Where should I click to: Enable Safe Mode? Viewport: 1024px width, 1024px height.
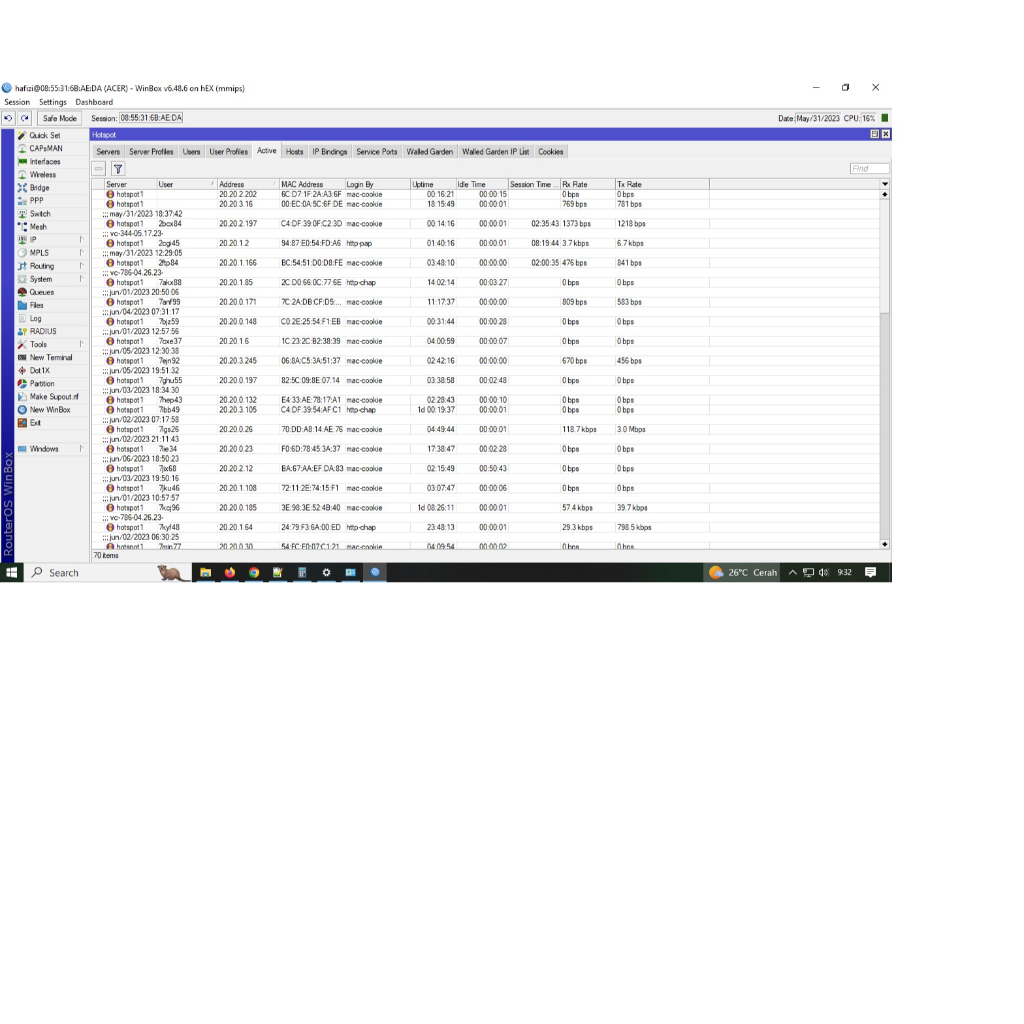pyautogui.click(x=58, y=117)
